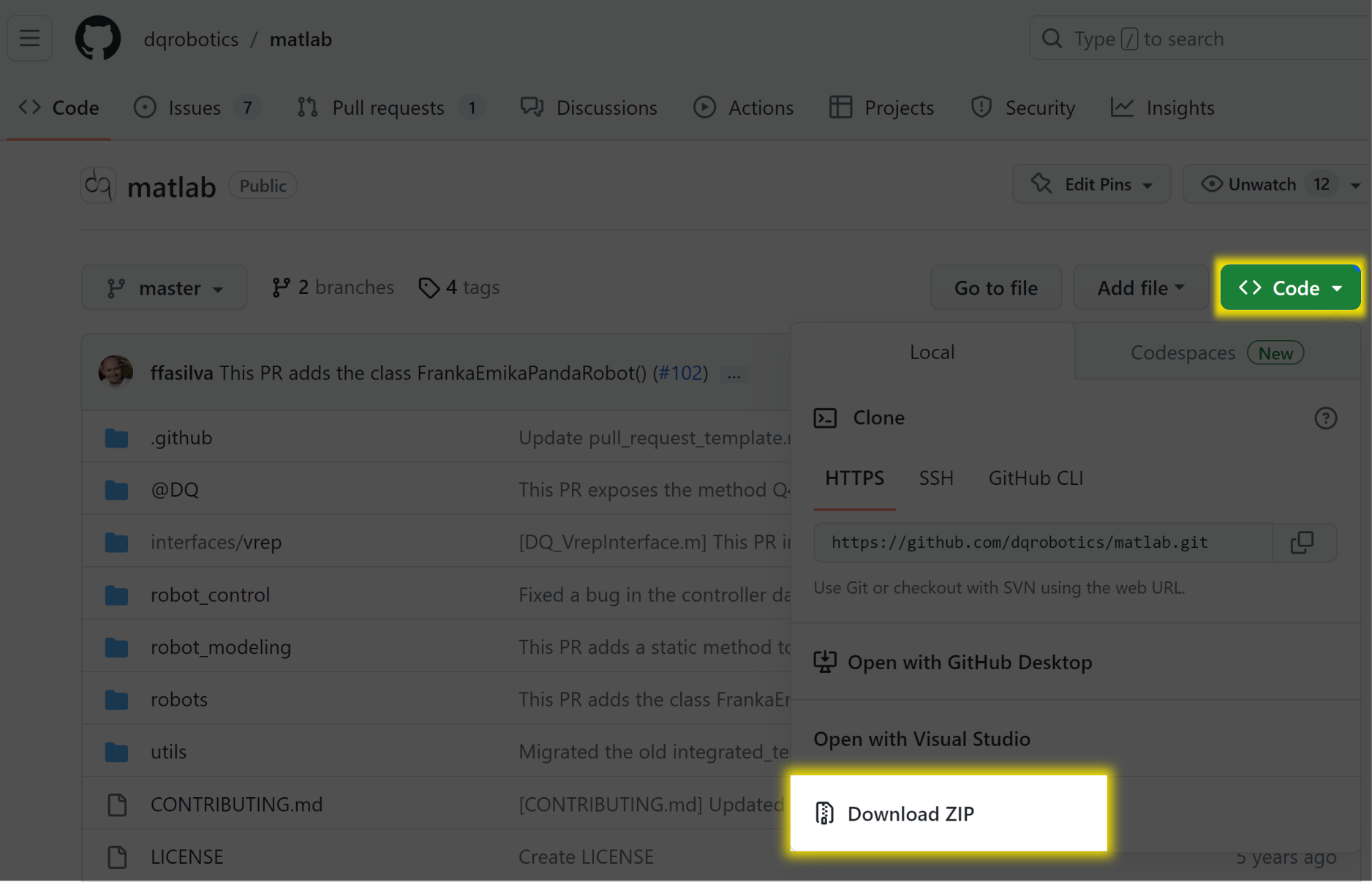This screenshot has width=1372, height=882.
Task: Open the Projects tab
Action: click(881, 108)
